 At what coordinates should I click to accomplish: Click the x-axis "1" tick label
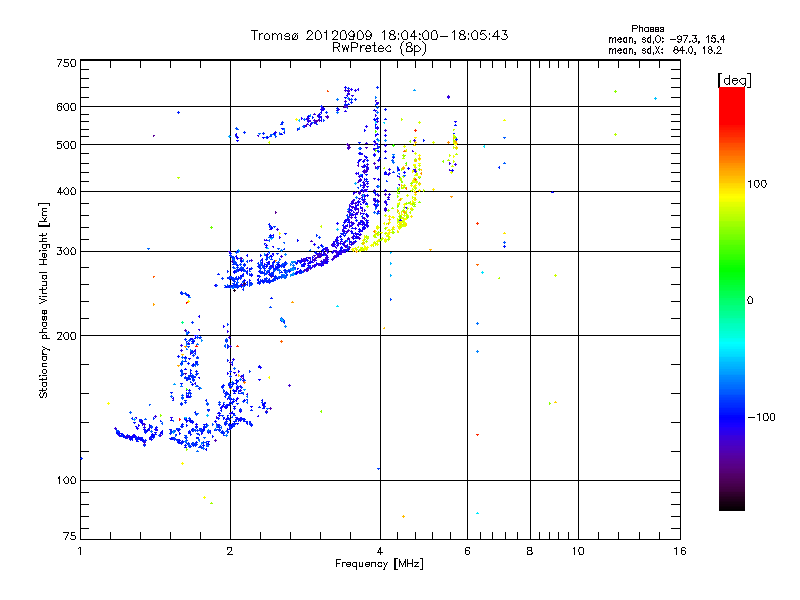click(80, 551)
